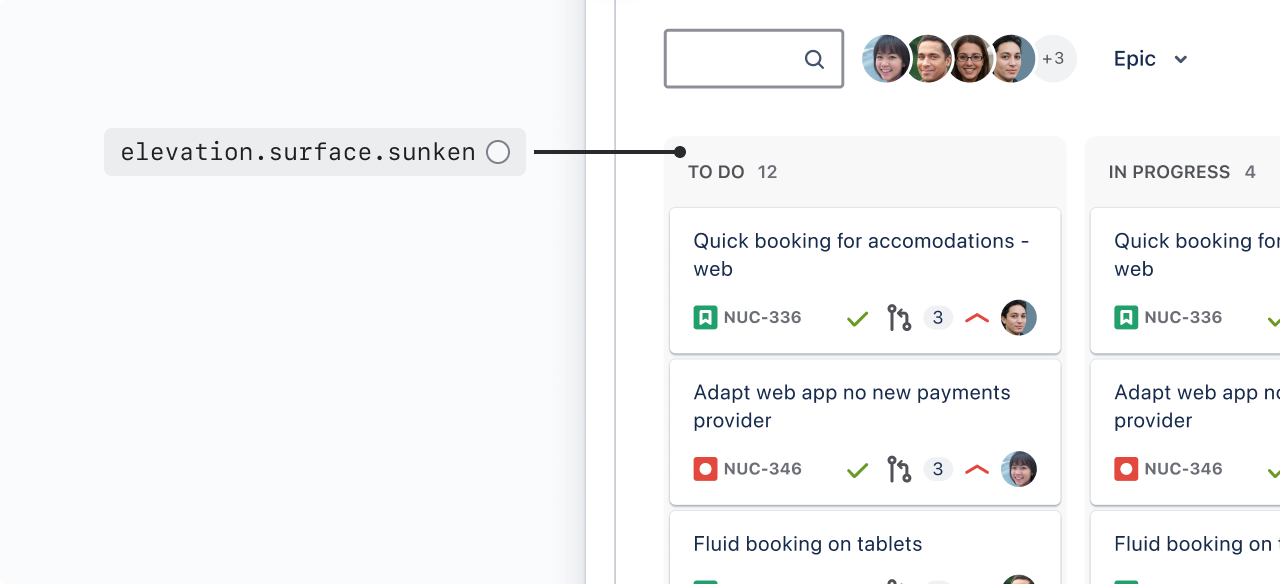The height and width of the screenshot is (584, 1280).
Task: Select the elevation.surface.sunken radio circle
Action: 498,152
